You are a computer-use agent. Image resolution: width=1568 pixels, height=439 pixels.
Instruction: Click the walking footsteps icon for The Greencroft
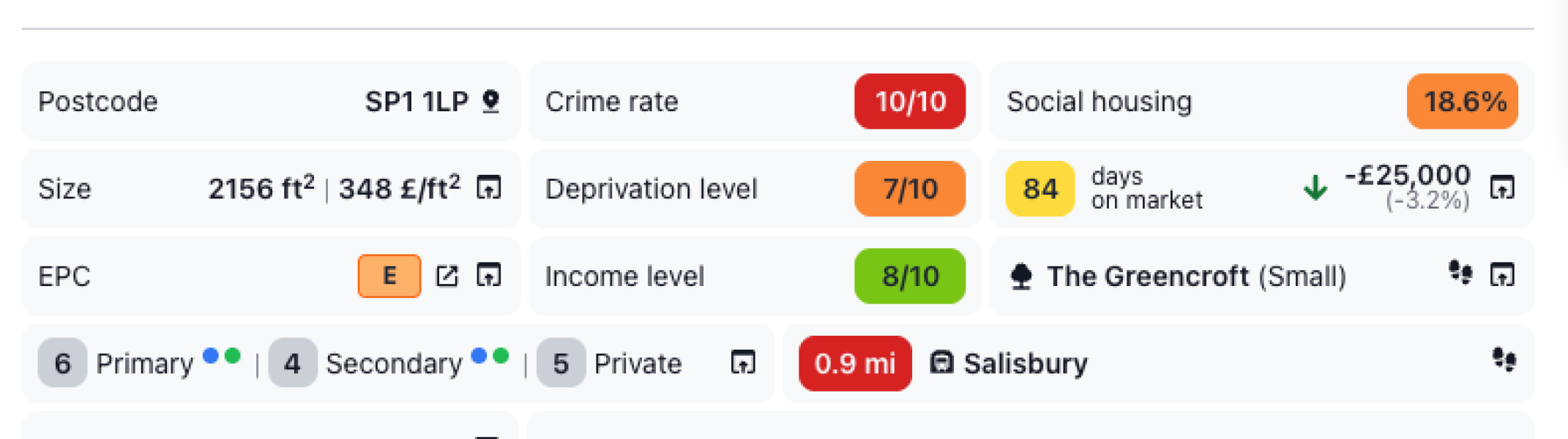pos(1460,273)
